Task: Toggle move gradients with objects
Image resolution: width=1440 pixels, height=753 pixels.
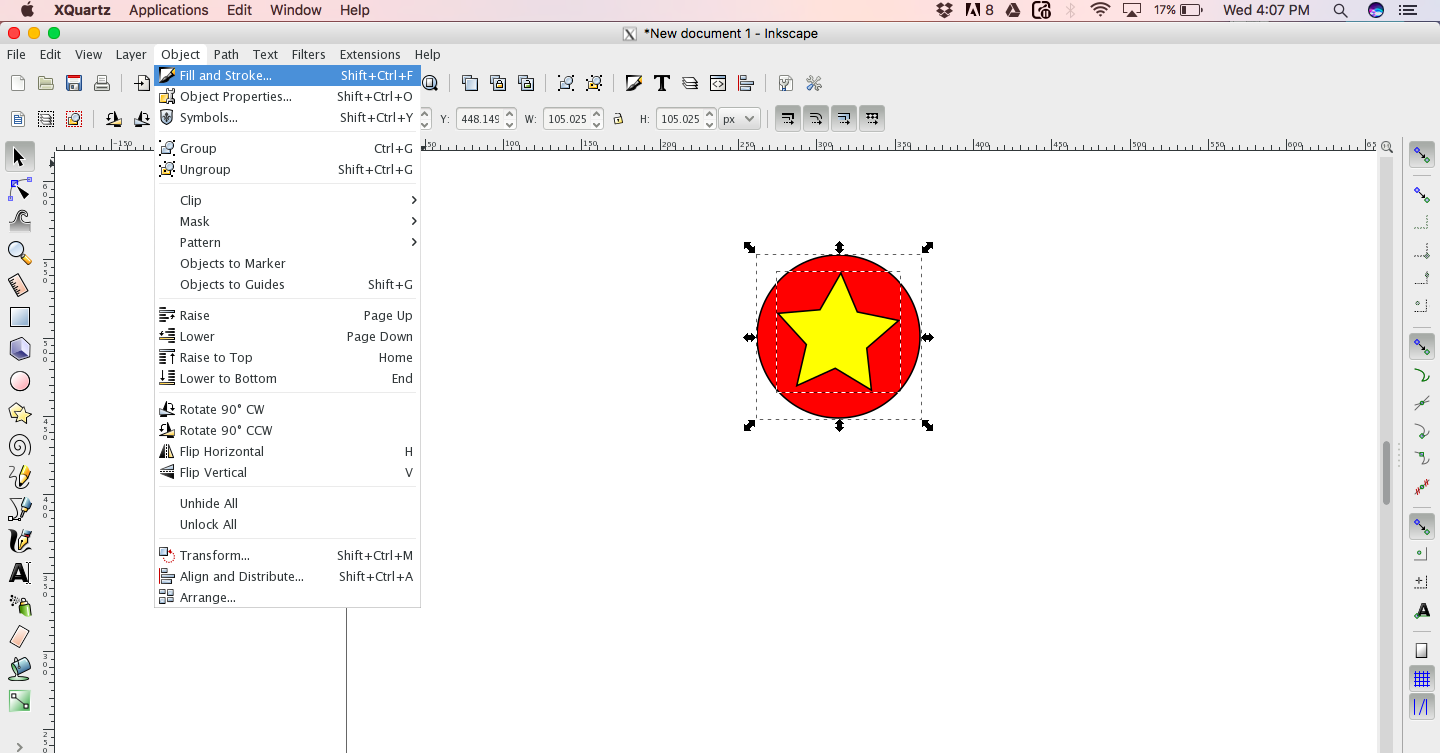Action: pyautogui.click(x=844, y=119)
